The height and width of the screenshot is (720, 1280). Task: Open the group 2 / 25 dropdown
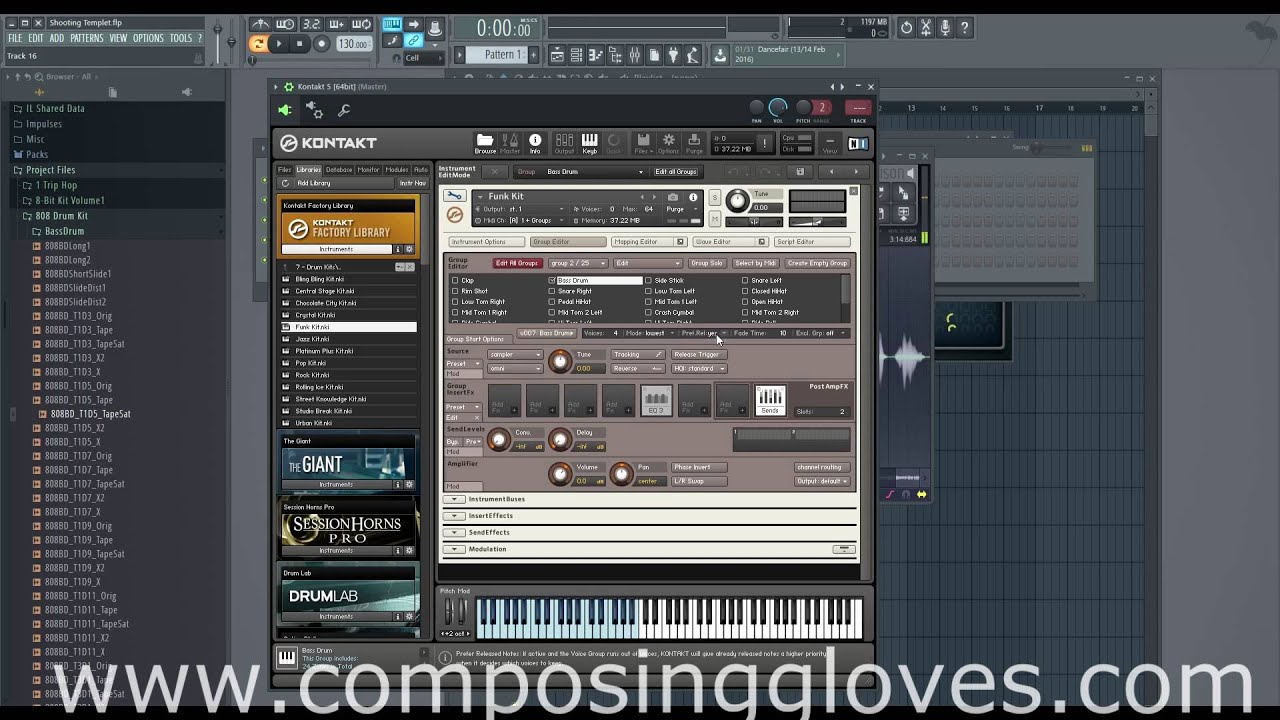pos(578,263)
